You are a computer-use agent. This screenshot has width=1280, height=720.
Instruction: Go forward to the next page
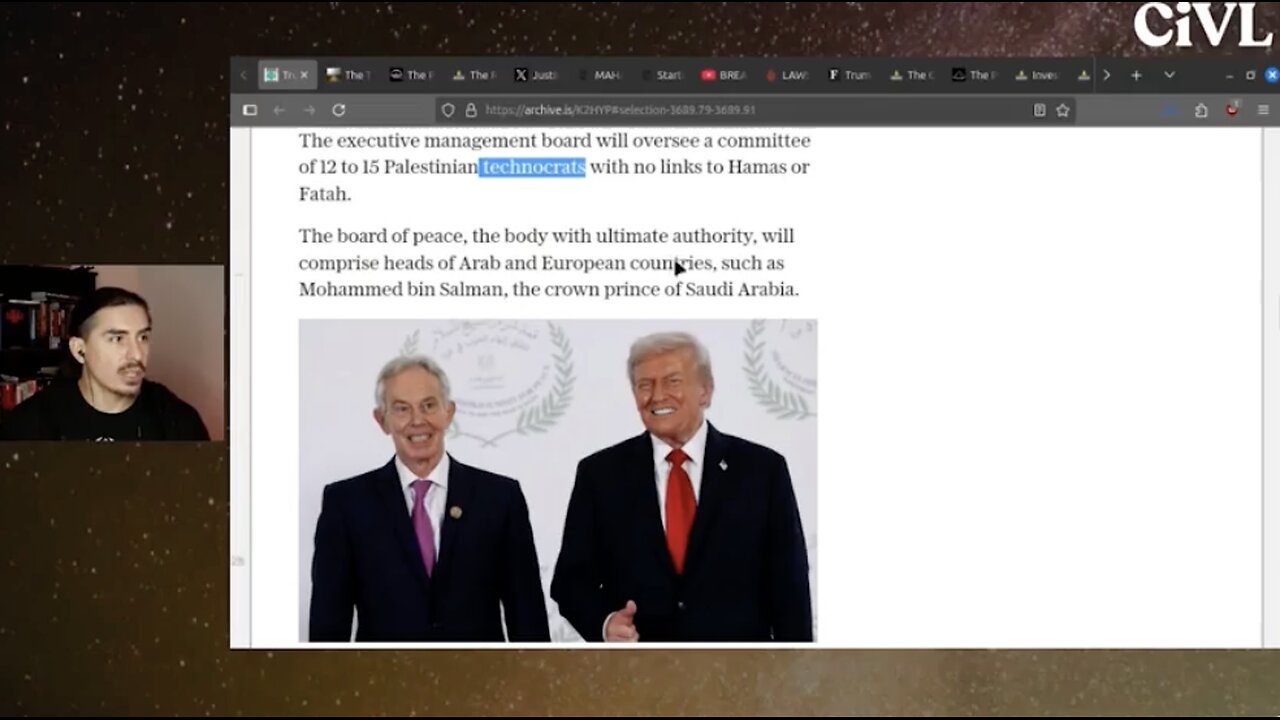coord(309,110)
